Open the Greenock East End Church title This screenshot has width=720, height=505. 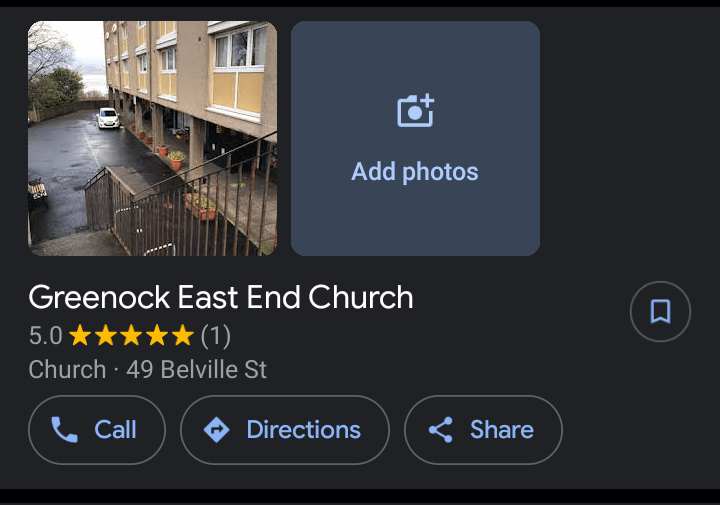221,297
